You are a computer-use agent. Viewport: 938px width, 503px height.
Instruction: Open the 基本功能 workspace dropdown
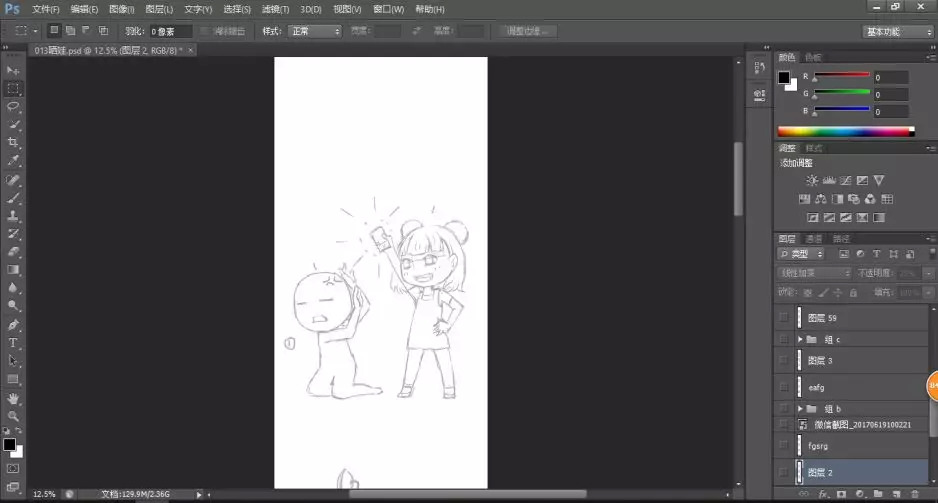[897, 31]
